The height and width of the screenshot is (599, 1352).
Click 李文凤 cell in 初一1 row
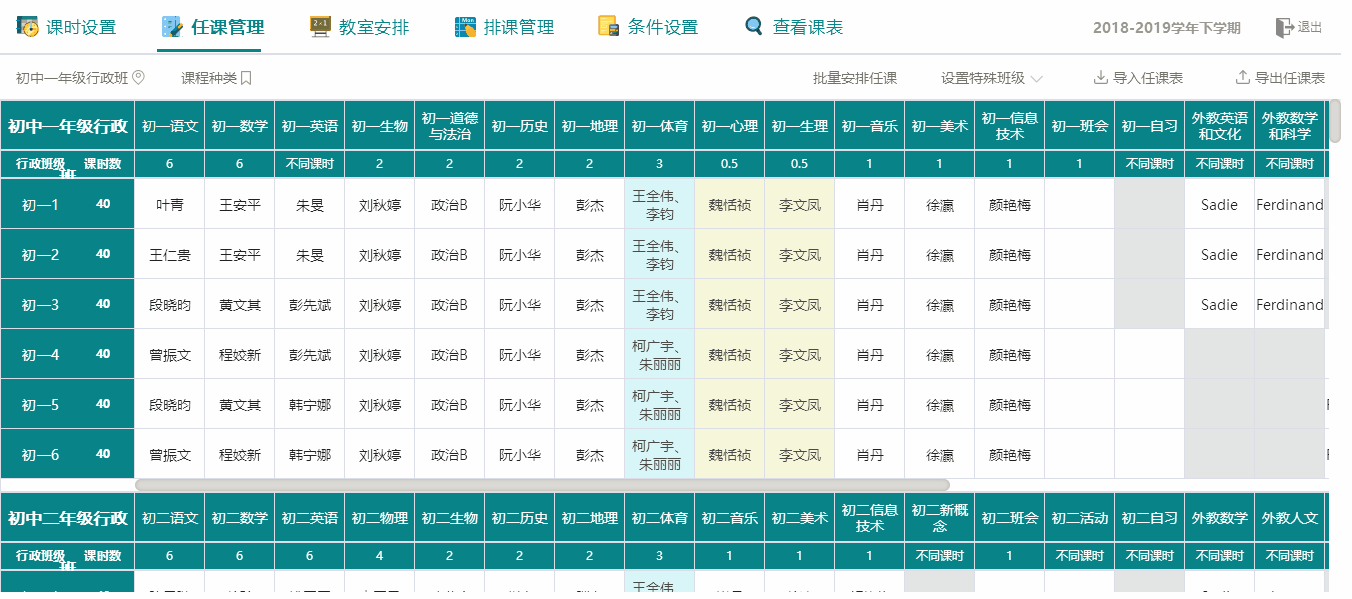800,204
